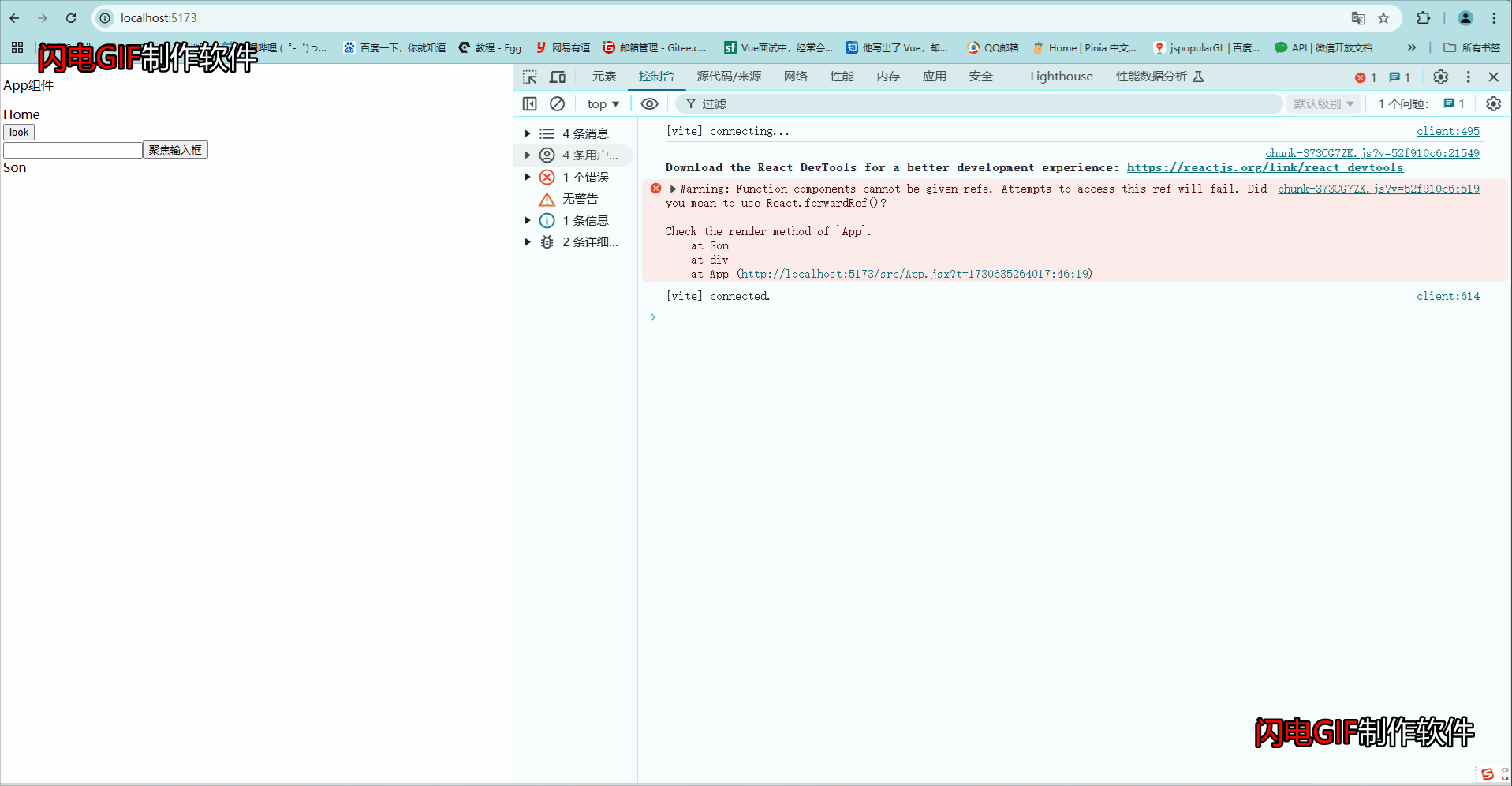Open the Lighthouse tab
The height and width of the screenshot is (786, 1512).
tap(1062, 77)
